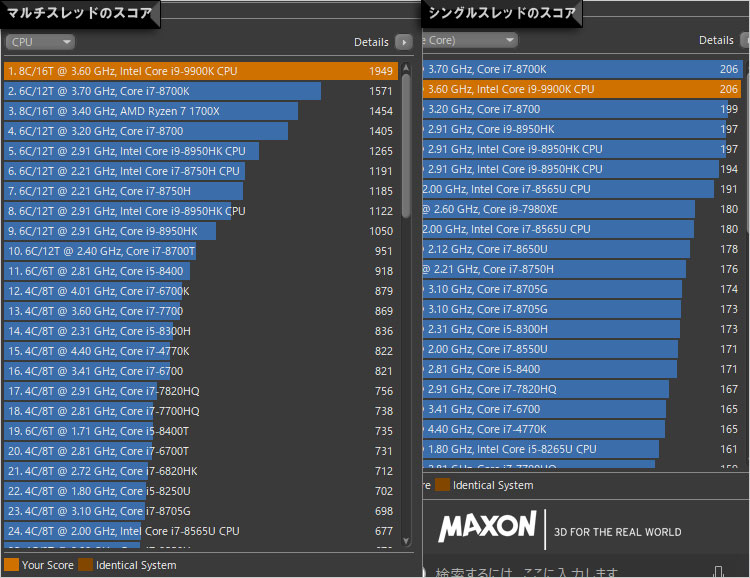Select single-thread row Core i5-8400 scoring 171
750x578 pixels.
coord(583,369)
